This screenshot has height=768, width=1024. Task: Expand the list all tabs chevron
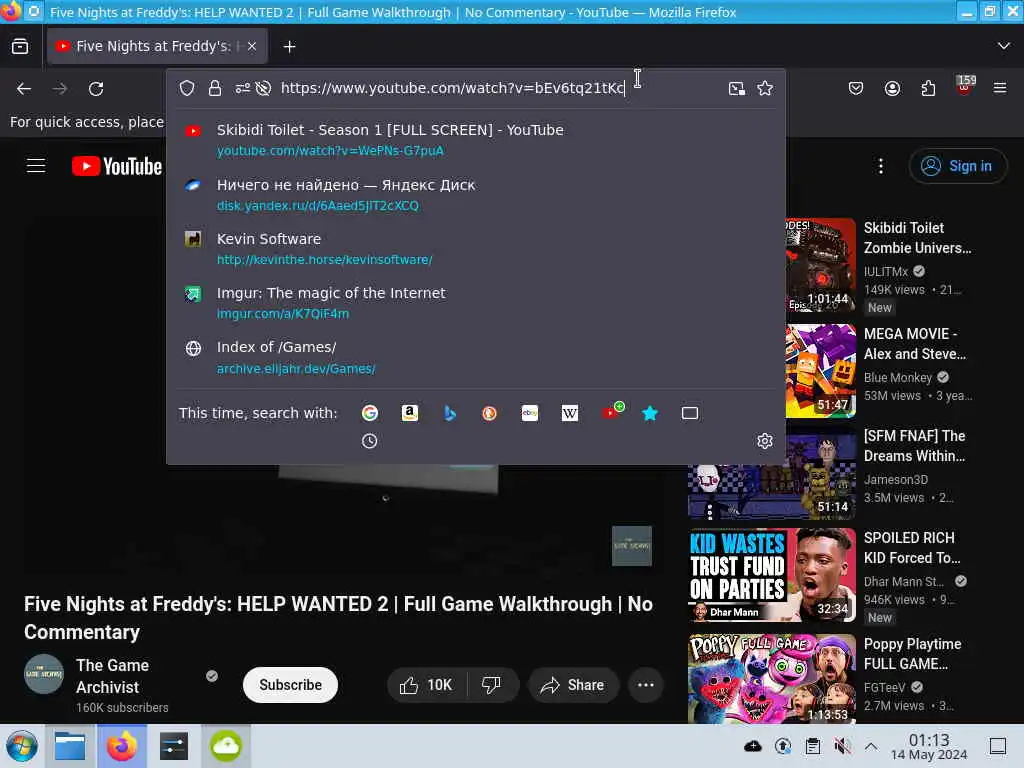coord(1003,46)
